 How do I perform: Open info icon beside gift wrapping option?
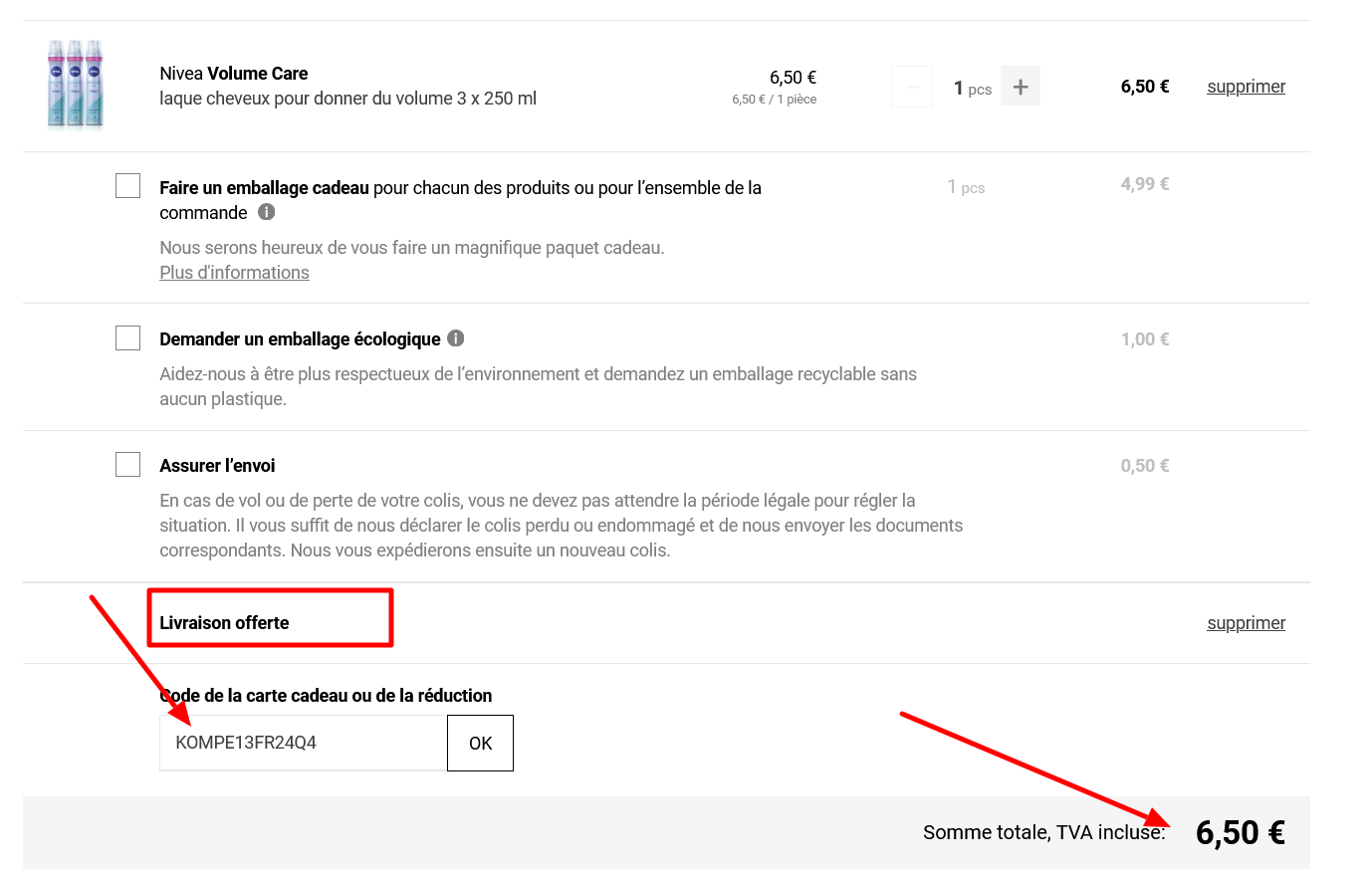point(266,212)
